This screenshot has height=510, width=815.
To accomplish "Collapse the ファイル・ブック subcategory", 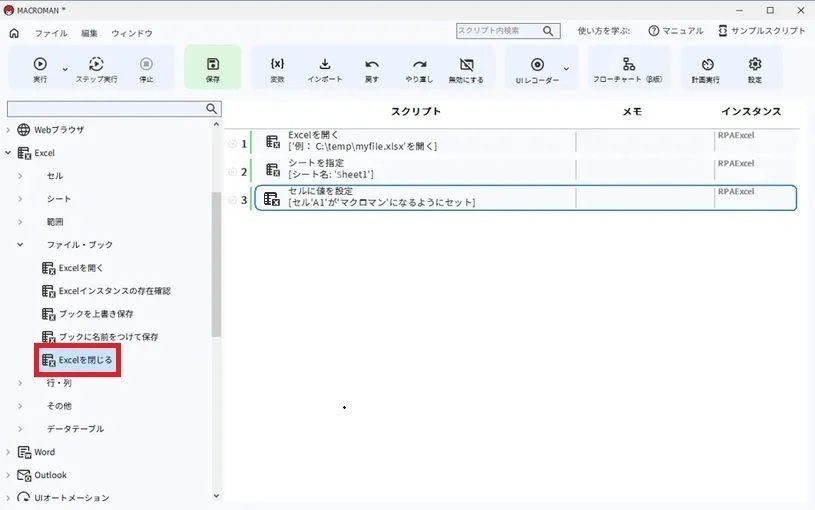I will click(20, 245).
